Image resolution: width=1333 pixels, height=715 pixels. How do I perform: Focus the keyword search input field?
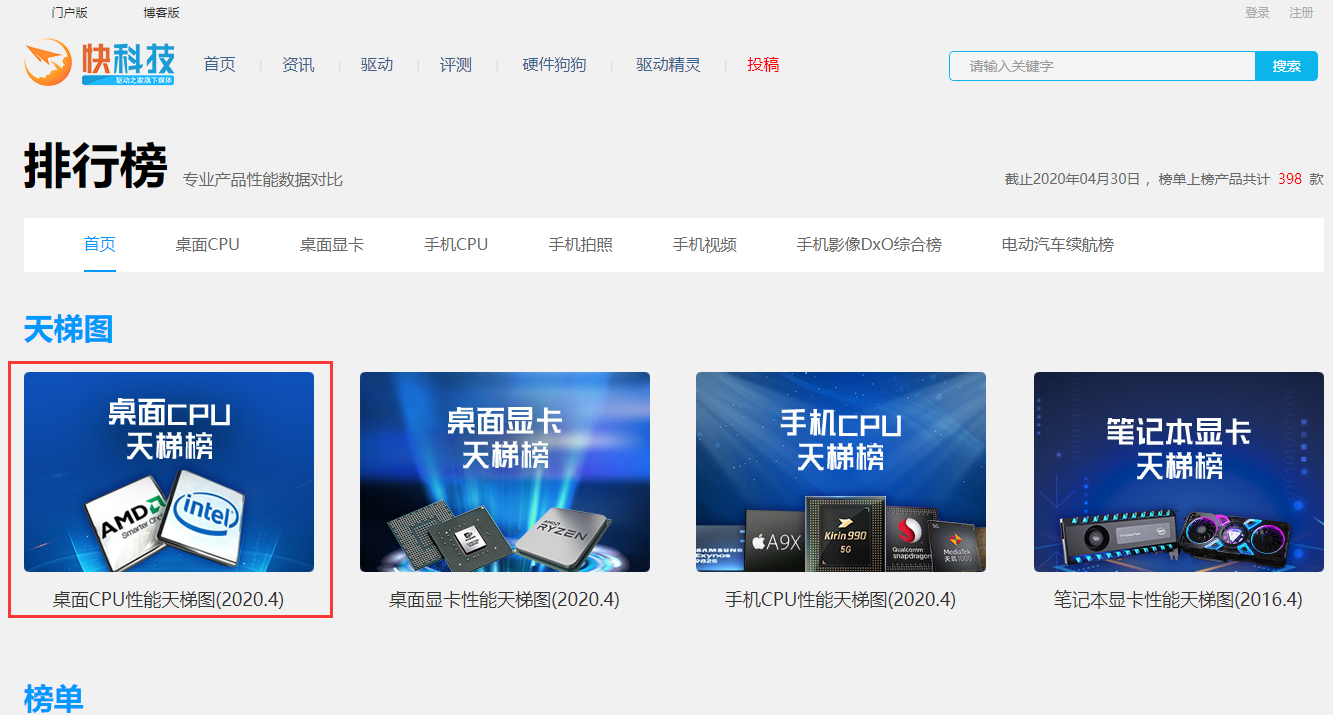[x=1101, y=66]
